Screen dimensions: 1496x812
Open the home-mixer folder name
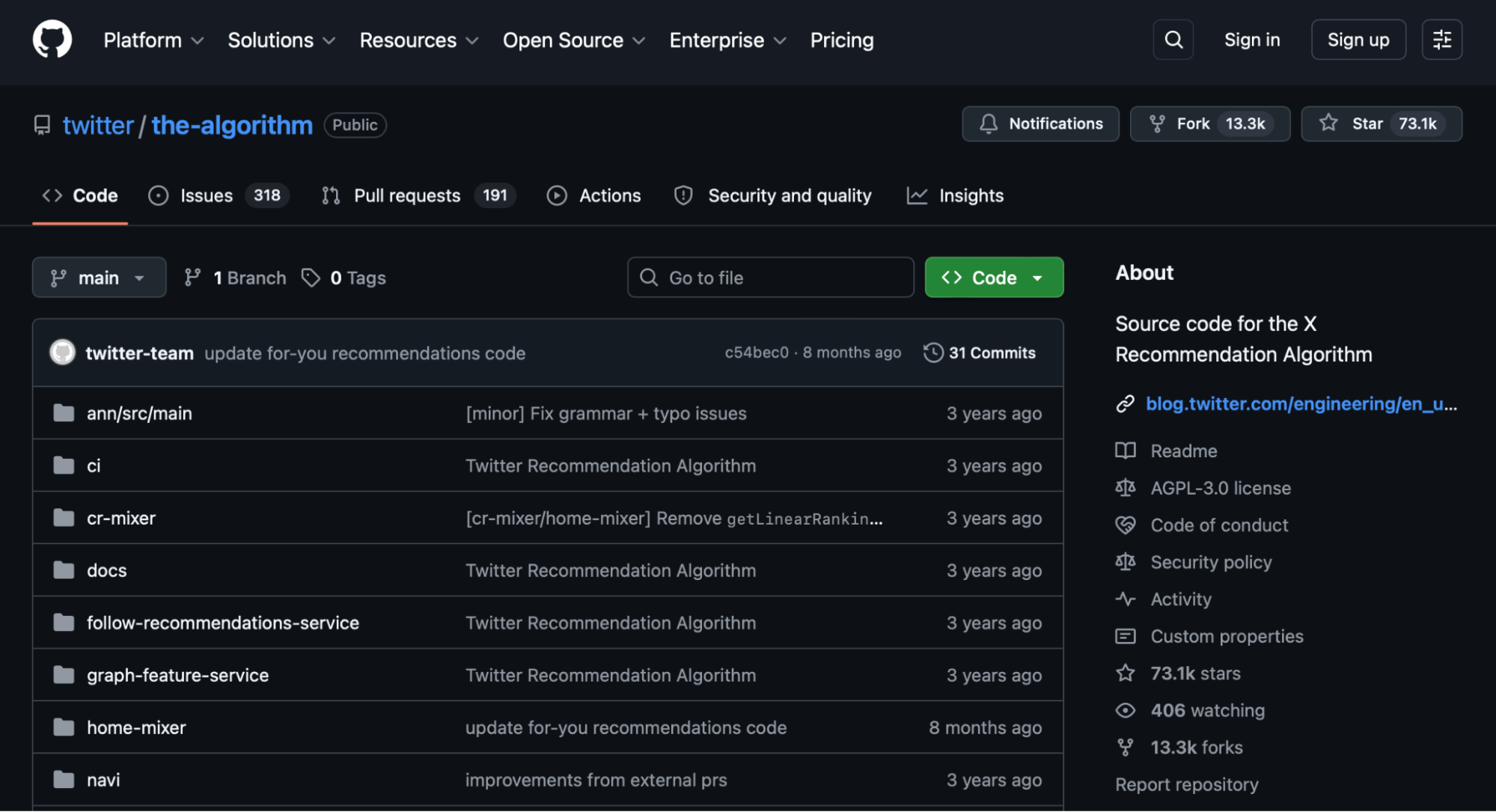point(136,727)
